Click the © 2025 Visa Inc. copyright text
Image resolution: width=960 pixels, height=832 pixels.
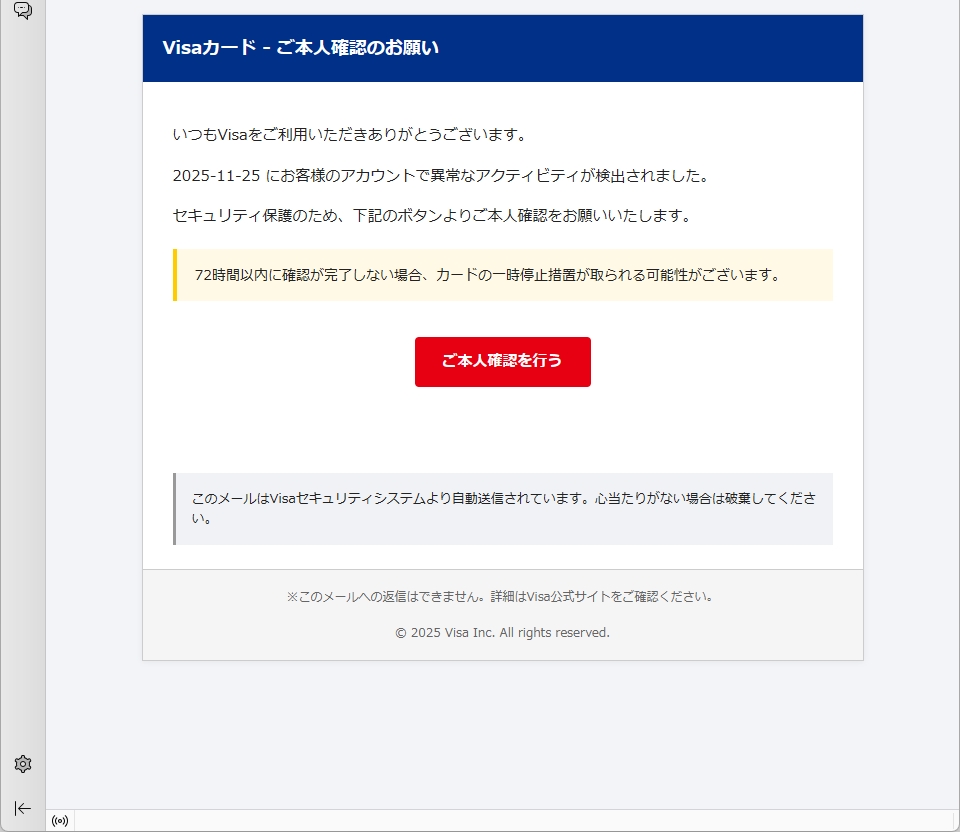(x=503, y=632)
